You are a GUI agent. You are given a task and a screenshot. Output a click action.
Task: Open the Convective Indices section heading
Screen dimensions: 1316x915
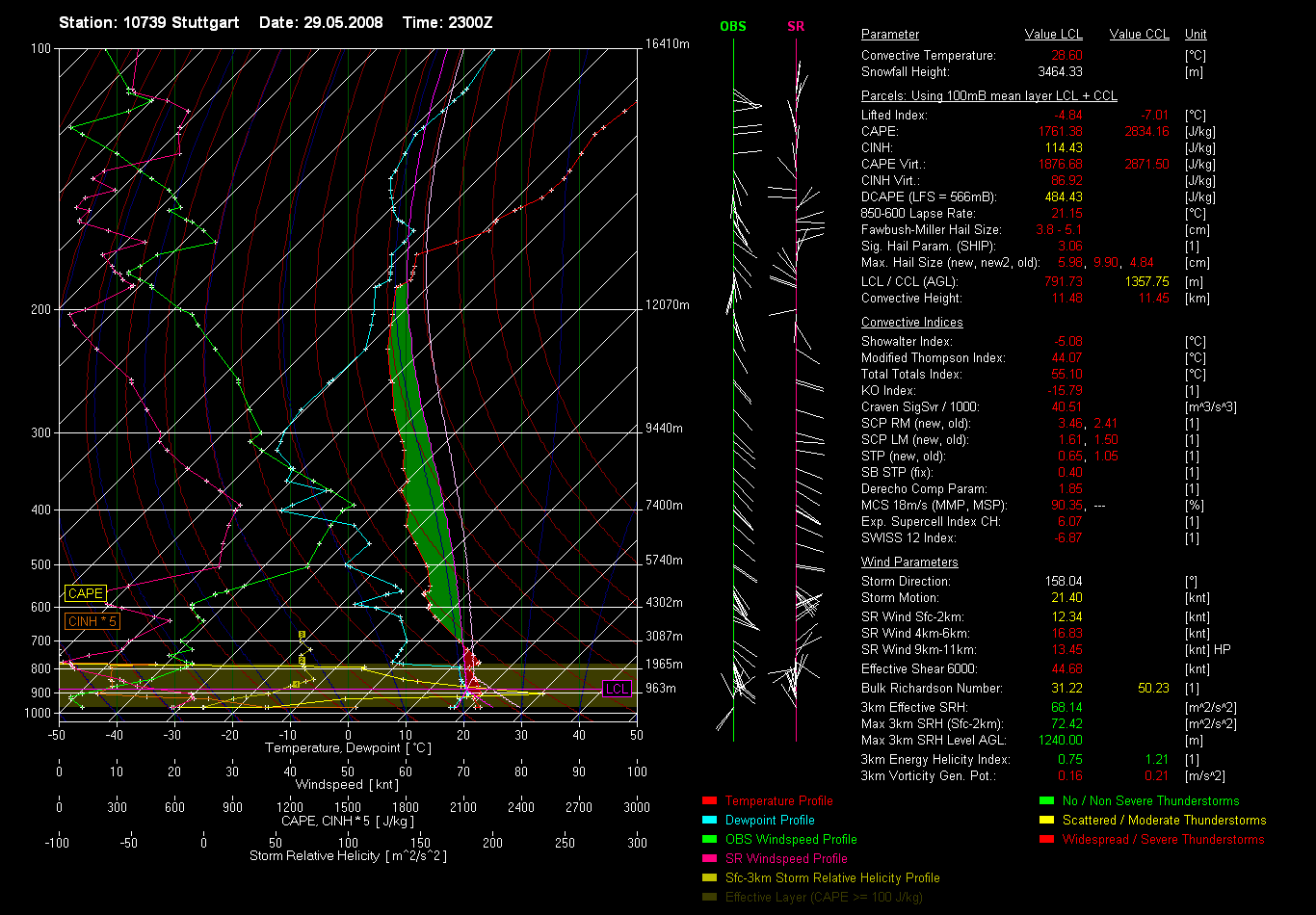[x=911, y=323]
